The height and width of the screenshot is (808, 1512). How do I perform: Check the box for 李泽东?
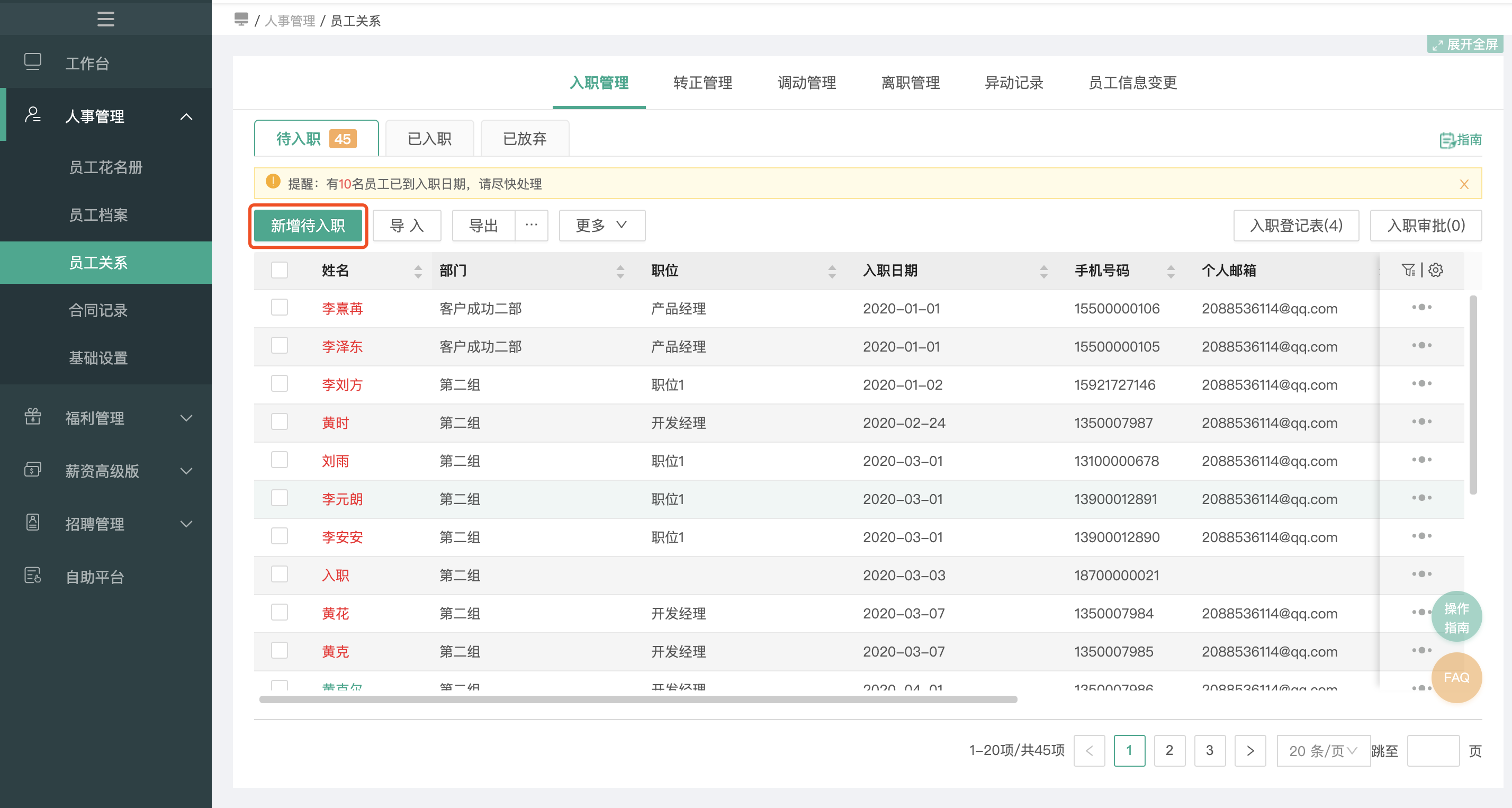pos(280,346)
